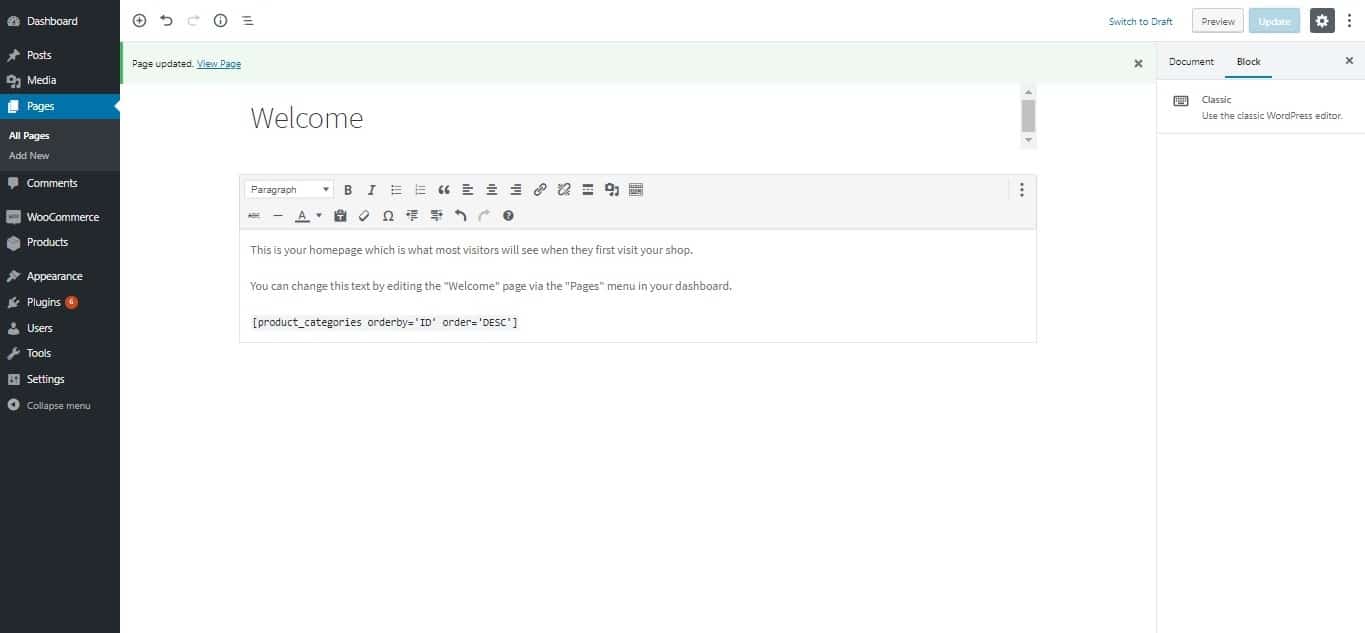Open the Paragraph style dropdown
Viewport: 1365px width, 633px height.
click(x=287, y=189)
